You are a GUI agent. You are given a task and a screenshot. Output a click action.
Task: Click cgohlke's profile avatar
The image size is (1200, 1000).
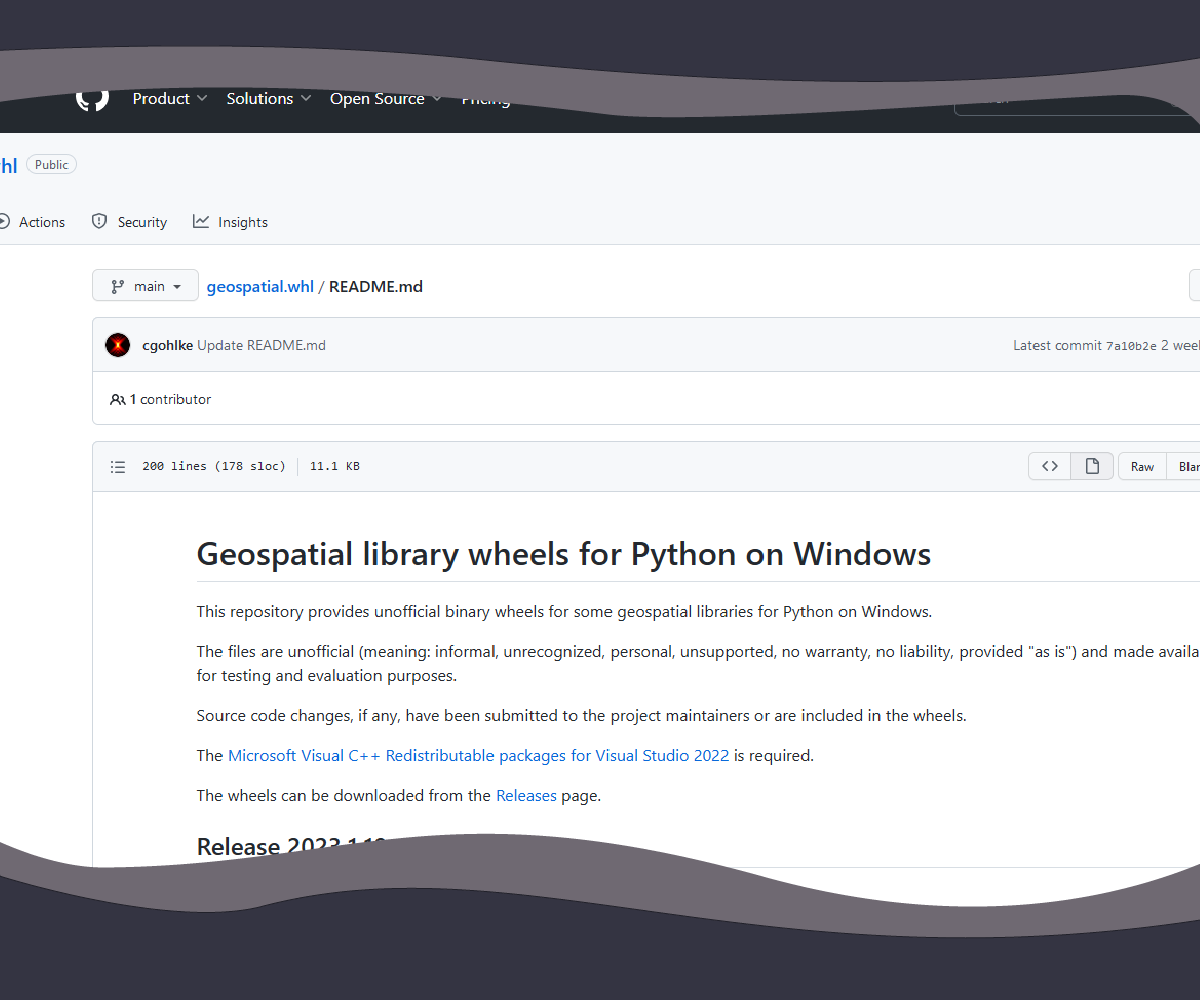(x=117, y=344)
